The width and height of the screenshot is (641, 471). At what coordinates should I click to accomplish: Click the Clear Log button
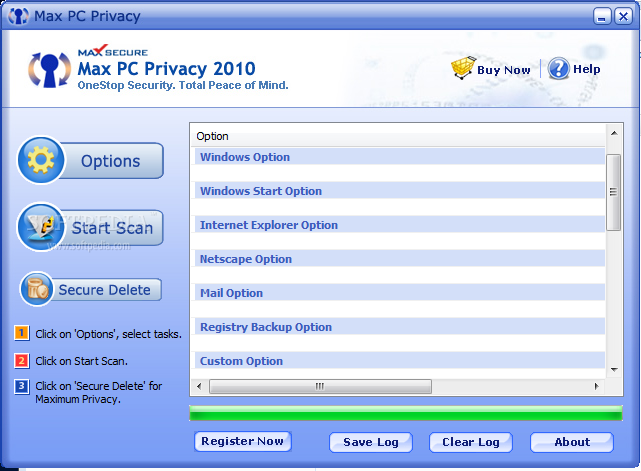coord(471,442)
